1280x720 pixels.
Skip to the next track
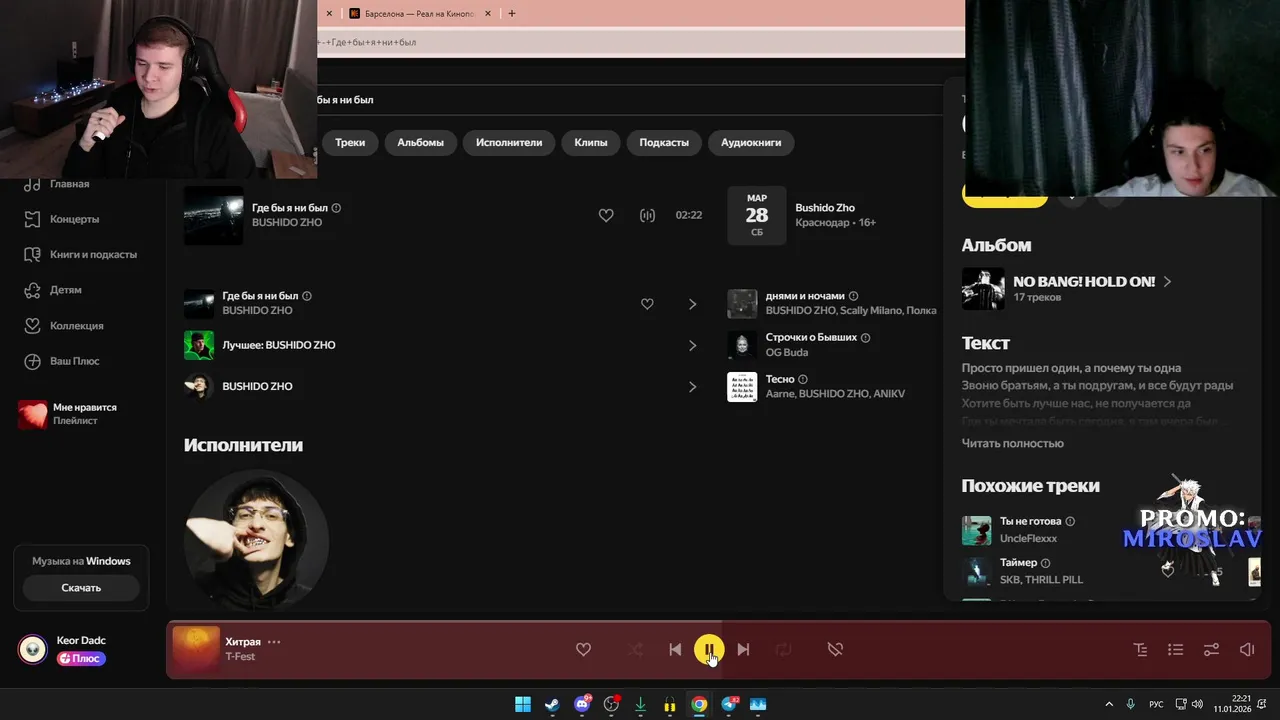coord(743,649)
